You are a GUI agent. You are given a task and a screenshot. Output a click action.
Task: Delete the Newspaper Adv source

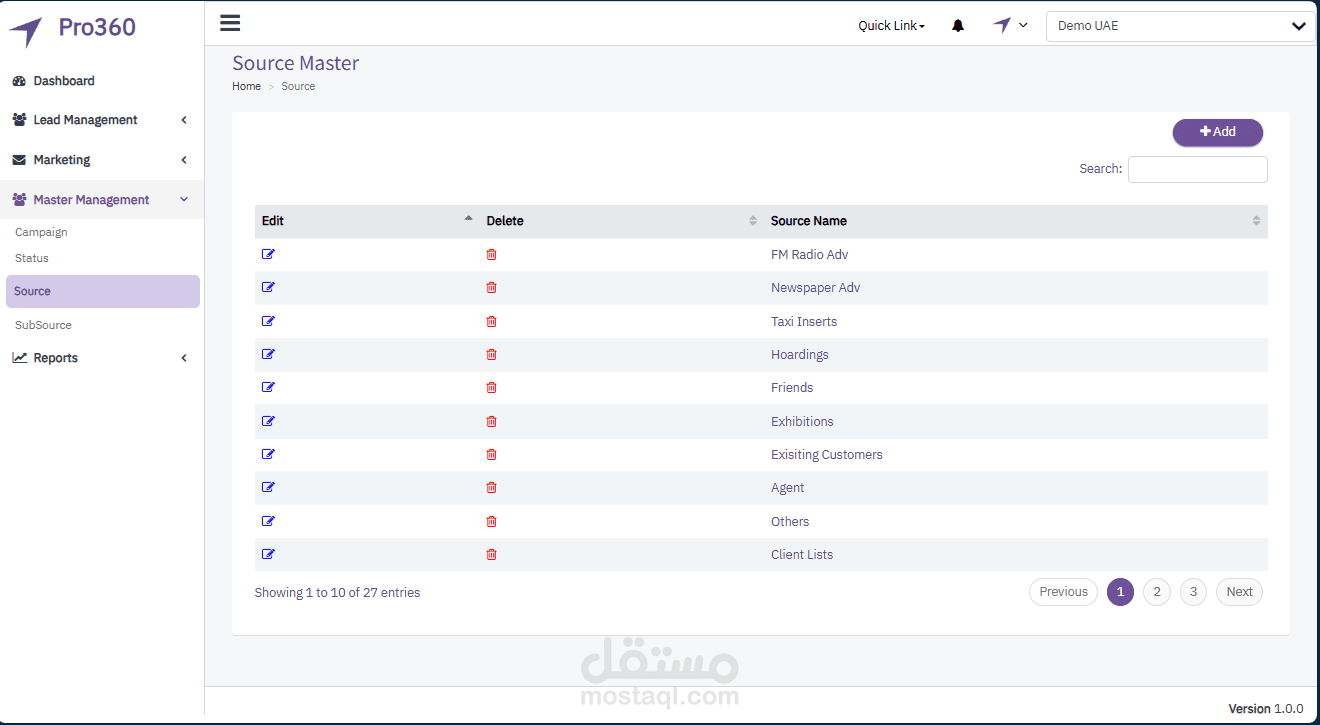[491, 288]
